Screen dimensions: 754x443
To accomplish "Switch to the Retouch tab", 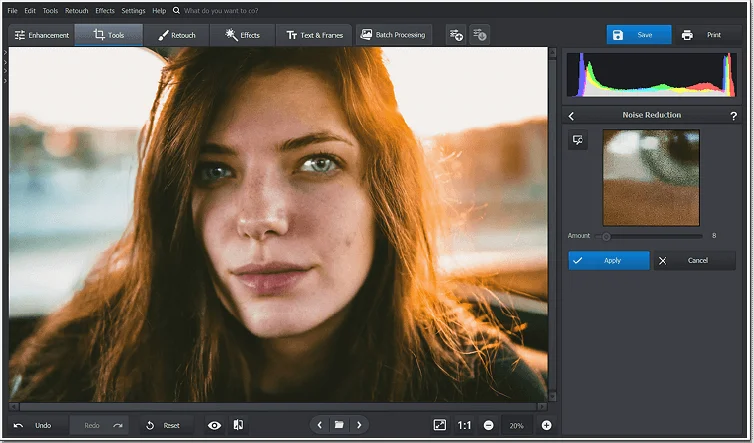I will (177, 35).
